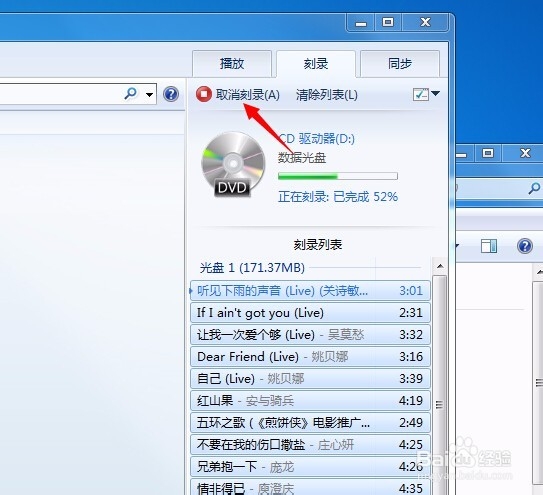
Task: Select track 兄弟抱一下 庞龙
Action: click(x=310, y=467)
